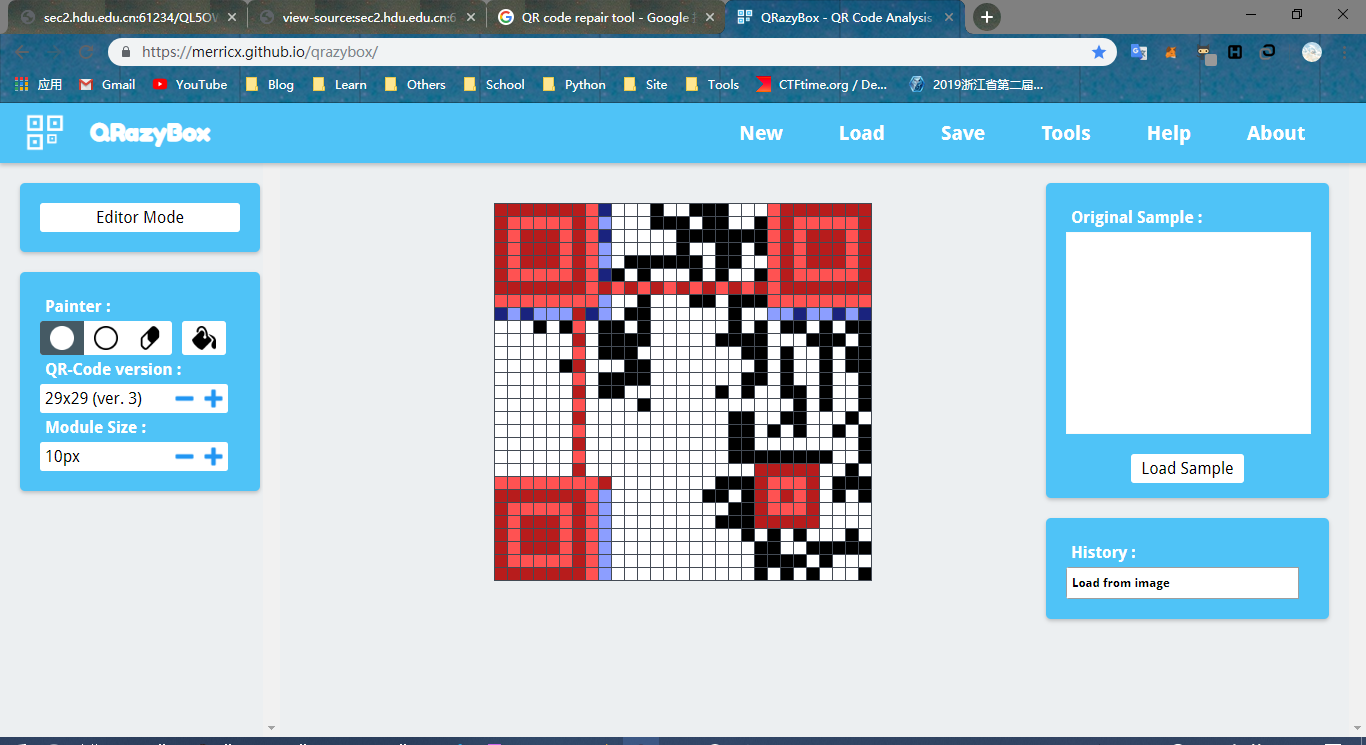Open the Site bookmark folder
1366x745 pixels.
tap(645, 85)
